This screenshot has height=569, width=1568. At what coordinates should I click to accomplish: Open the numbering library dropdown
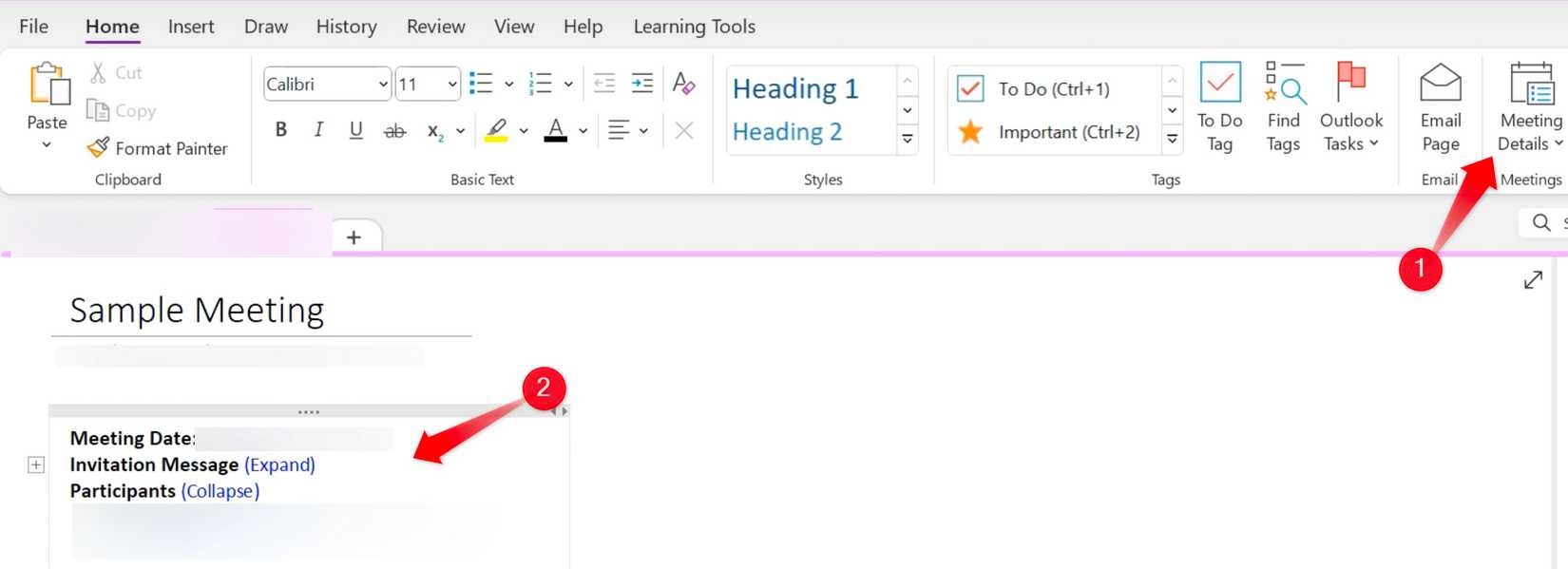pyautogui.click(x=568, y=84)
